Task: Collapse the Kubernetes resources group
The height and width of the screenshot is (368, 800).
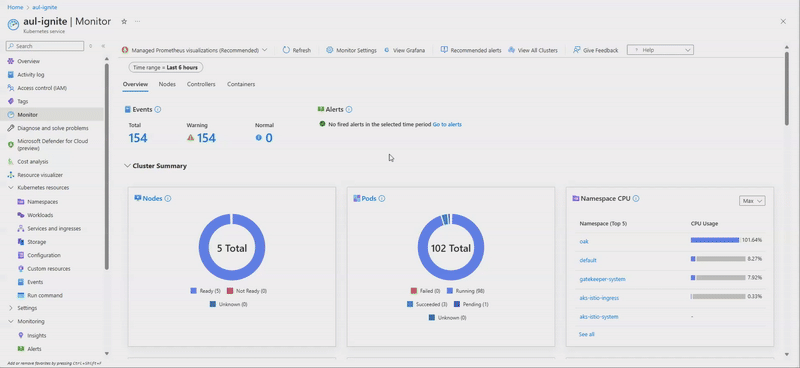Action: tap(11, 187)
